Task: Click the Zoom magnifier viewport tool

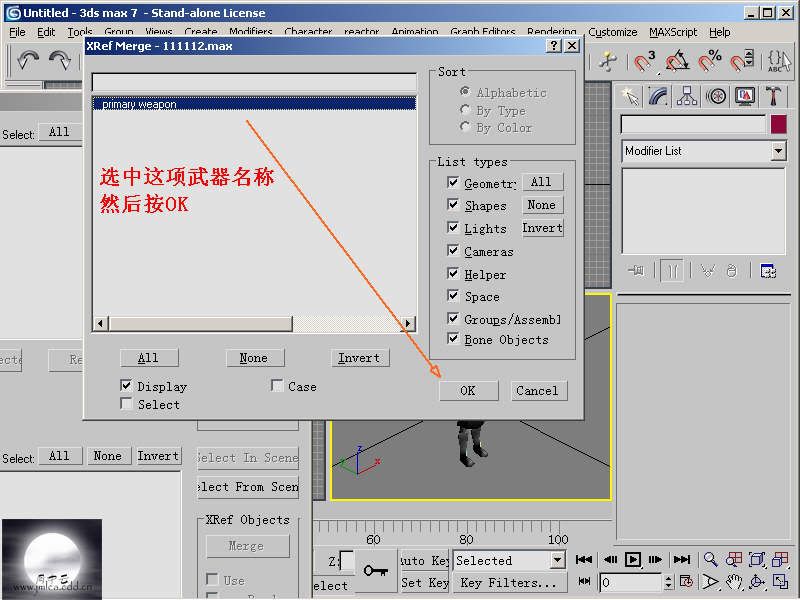Action: click(x=710, y=560)
